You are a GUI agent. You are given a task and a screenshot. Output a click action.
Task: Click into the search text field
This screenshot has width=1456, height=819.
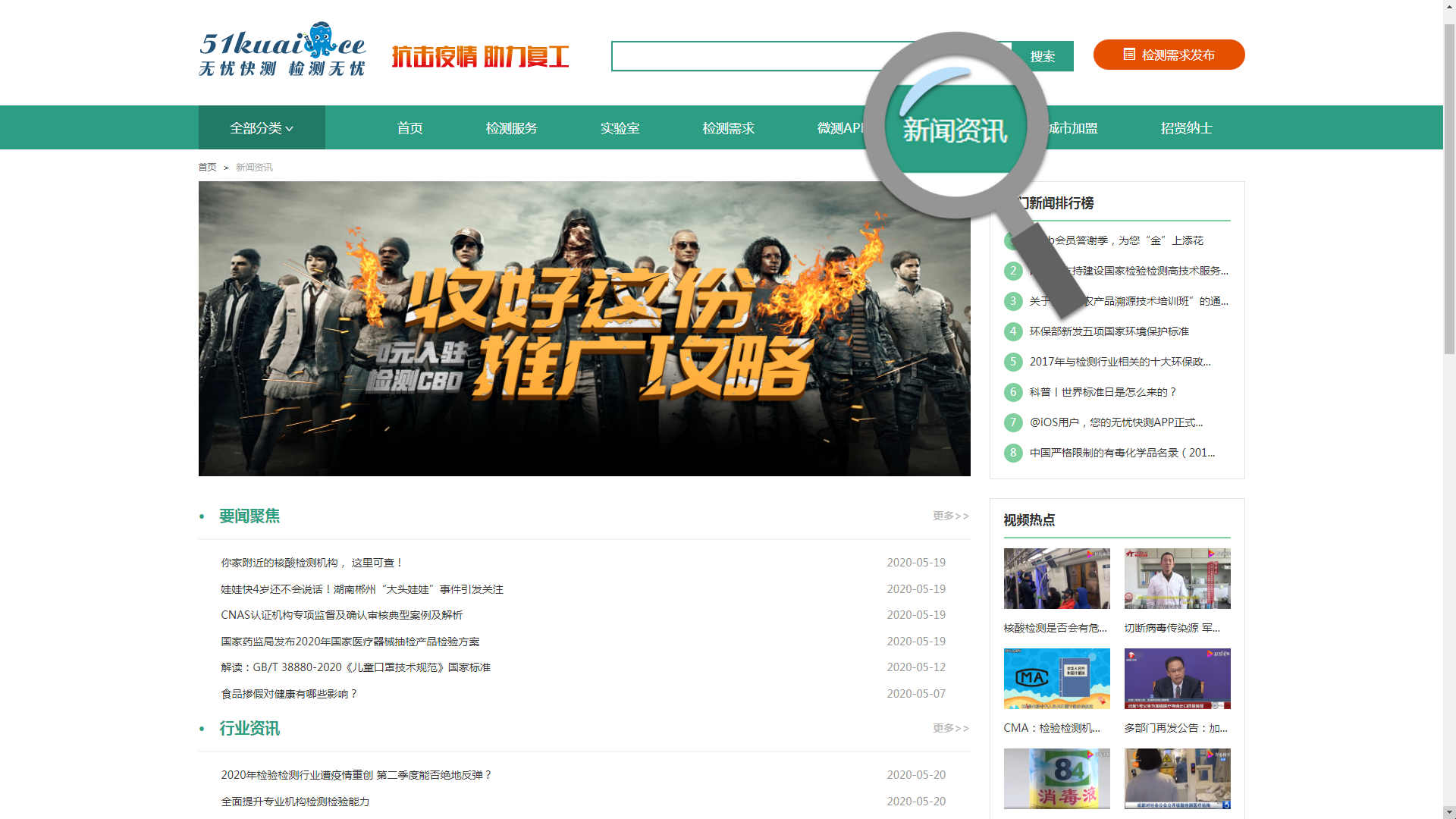pyautogui.click(x=743, y=56)
